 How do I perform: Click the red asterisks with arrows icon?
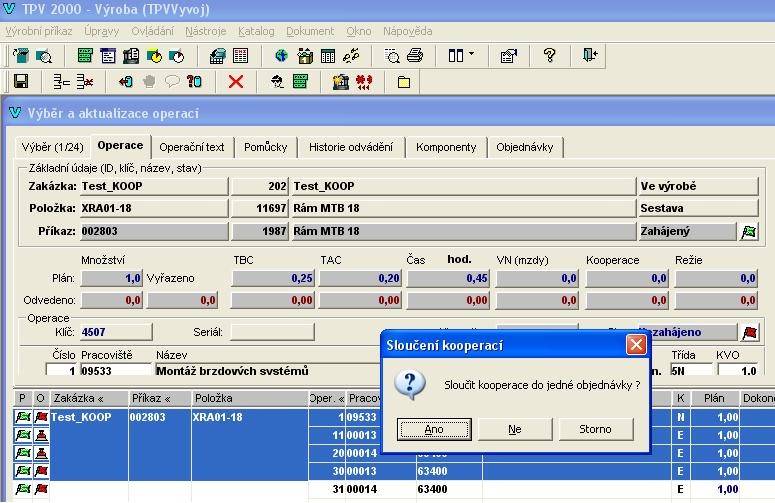[364, 82]
